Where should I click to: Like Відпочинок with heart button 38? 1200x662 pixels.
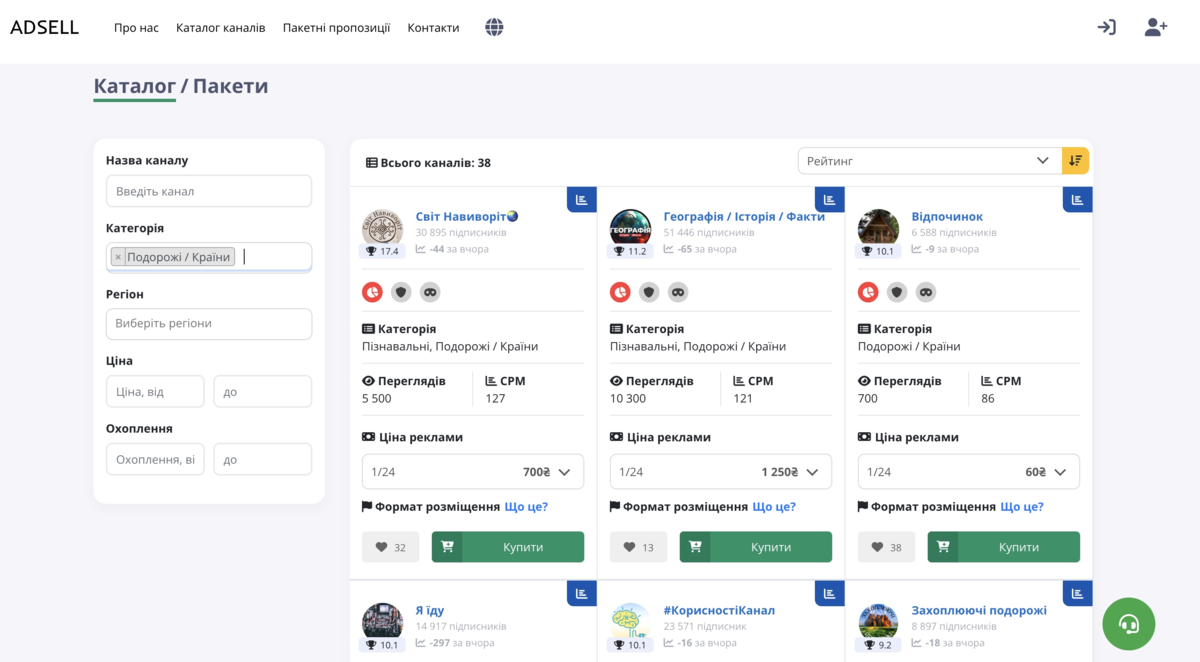[887, 547]
